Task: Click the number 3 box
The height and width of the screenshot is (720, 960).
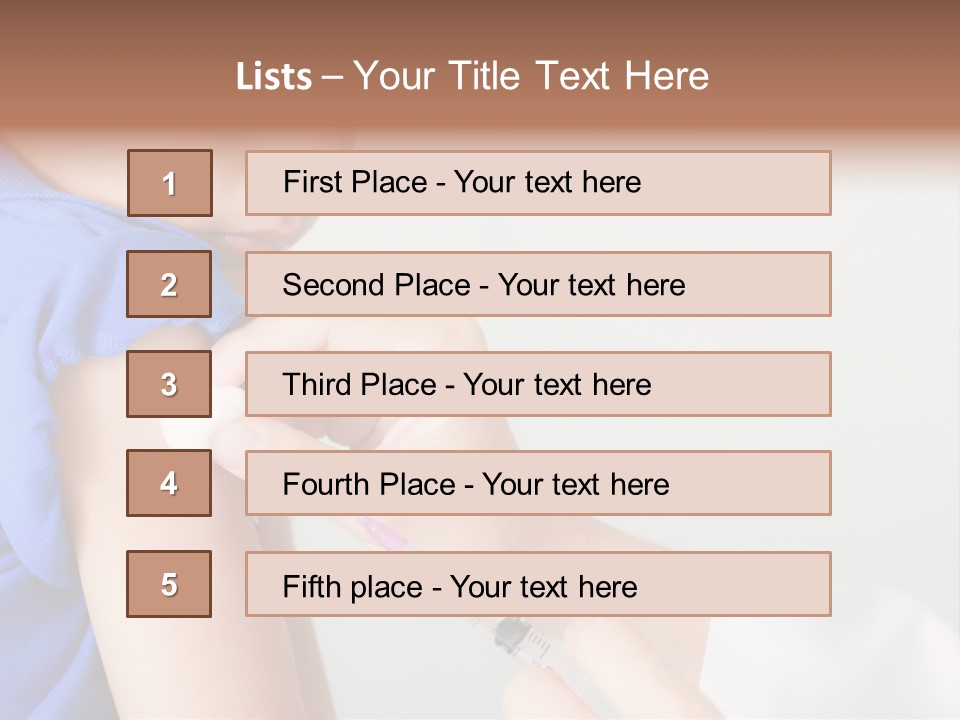Action: tap(169, 384)
